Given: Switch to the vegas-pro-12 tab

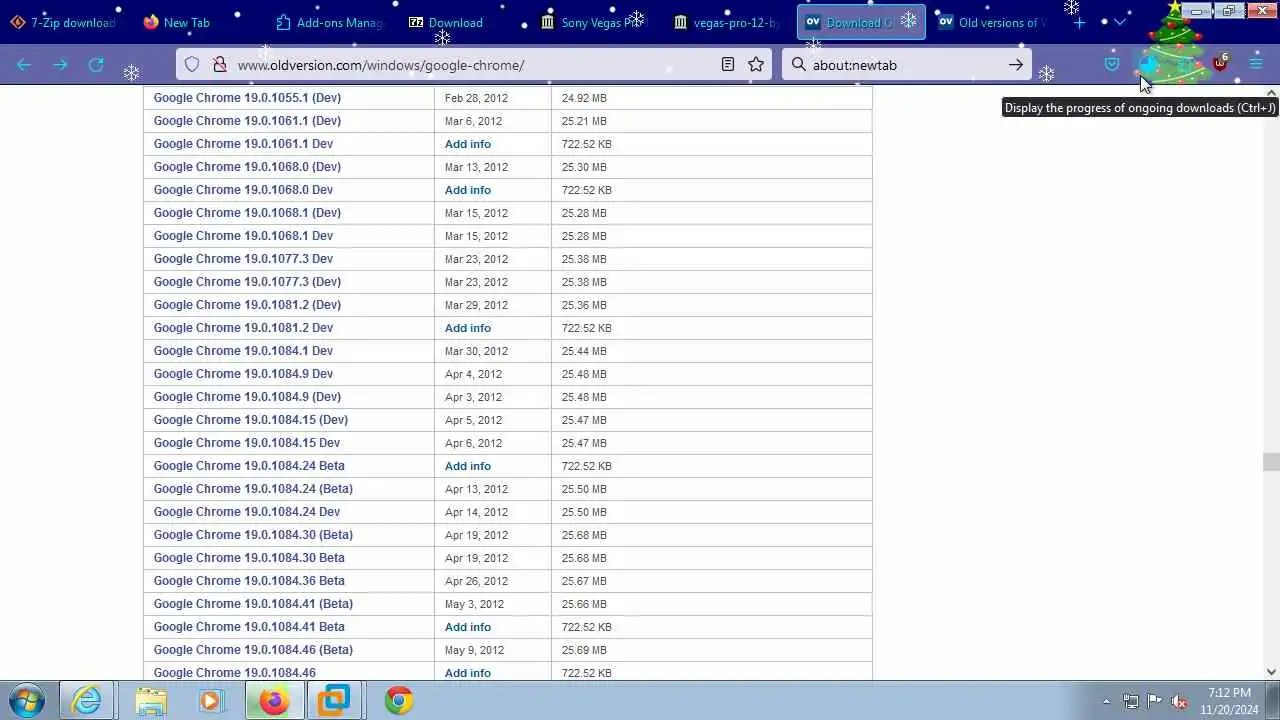Looking at the screenshot, I should click(726, 22).
